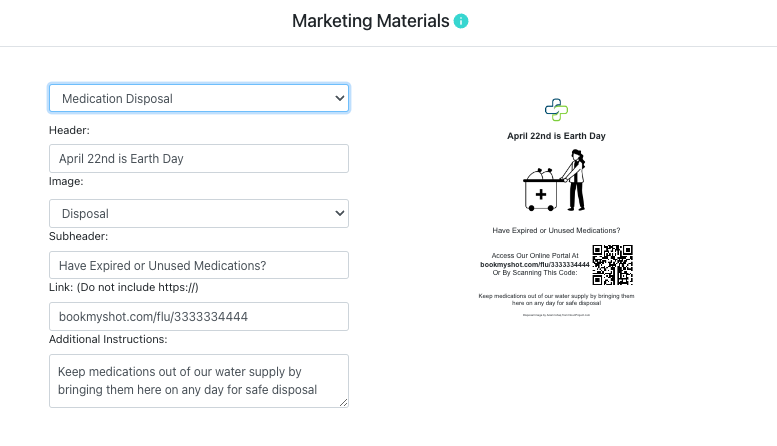Image resolution: width=777 pixels, height=446 pixels.
Task: Click the bookmyshot.com link text in preview
Action: (535, 265)
